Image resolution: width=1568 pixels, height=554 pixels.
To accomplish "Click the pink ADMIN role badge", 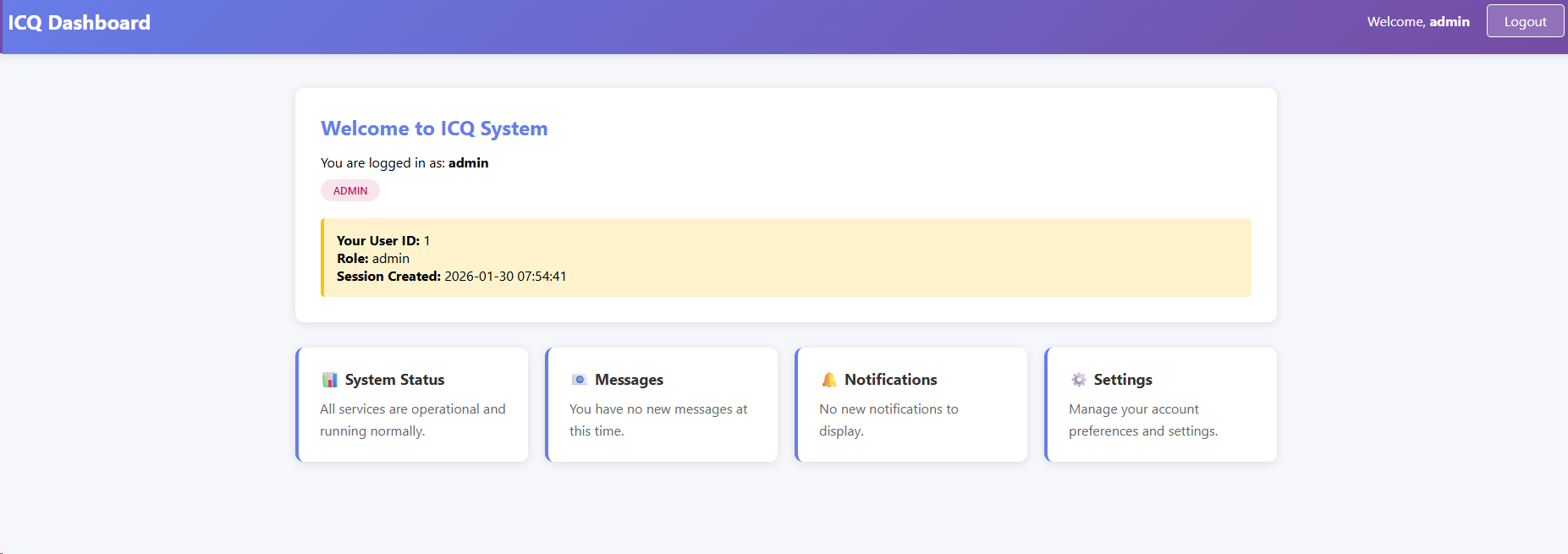I will 350,191.
